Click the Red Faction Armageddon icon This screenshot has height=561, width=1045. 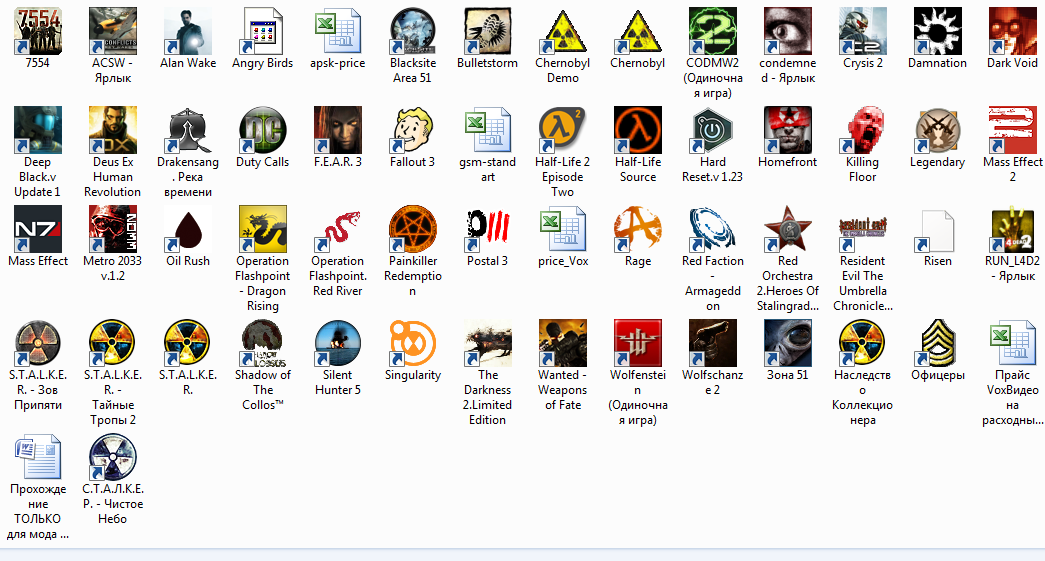click(712, 229)
